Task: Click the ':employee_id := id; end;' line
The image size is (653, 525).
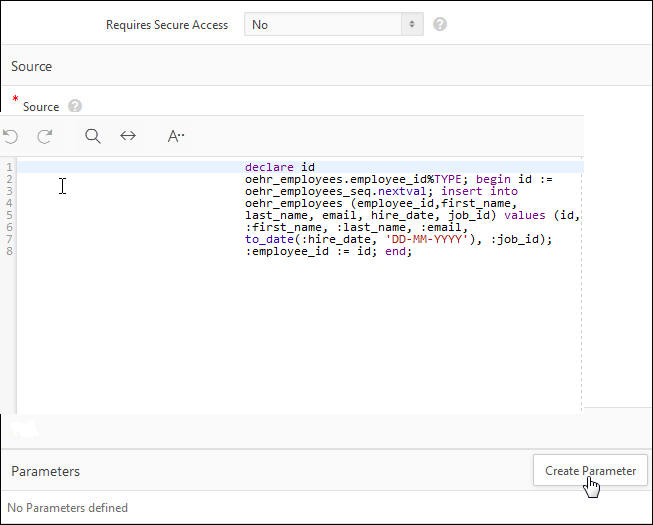Action: (x=328, y=251)
